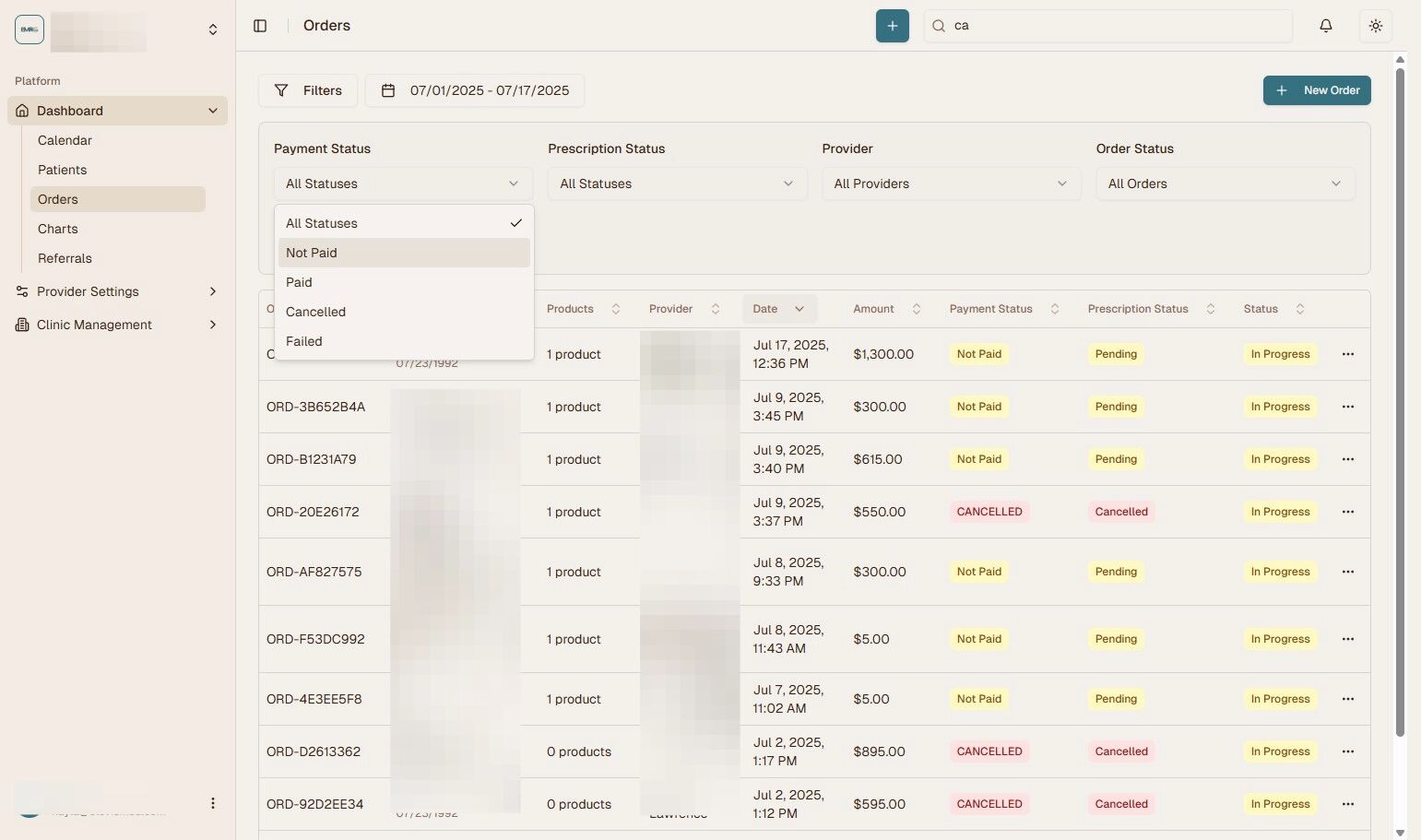
Task: Go to Referrals in the sidebar
Action: 118,258
